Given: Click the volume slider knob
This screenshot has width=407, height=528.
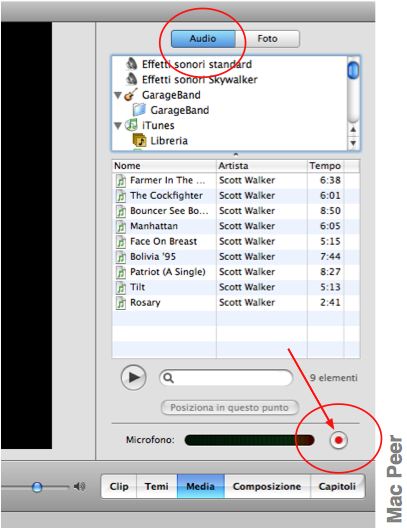Looking at the screenshot, I should coord(37,487).
